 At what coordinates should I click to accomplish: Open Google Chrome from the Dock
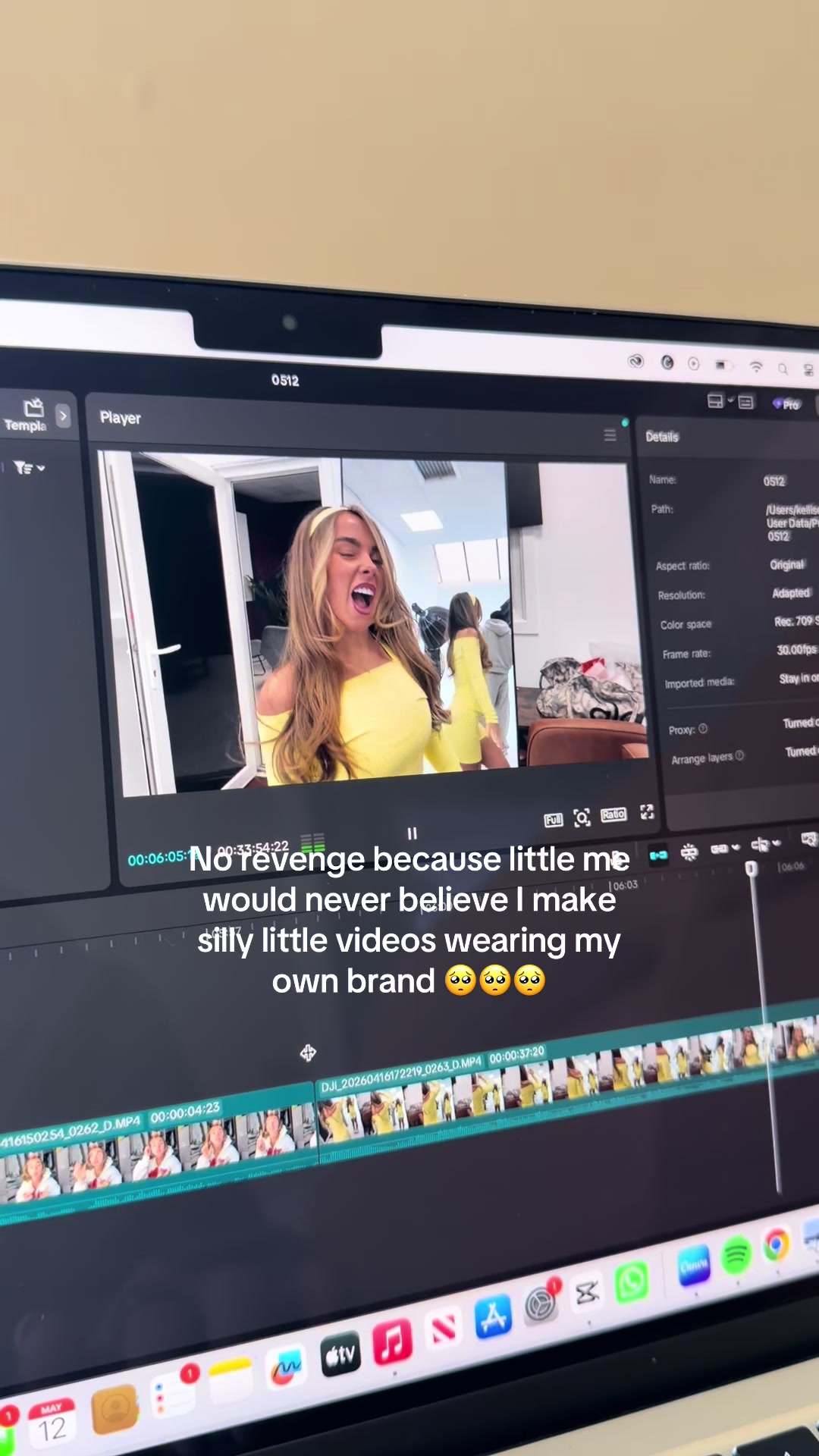coord(777,1244)
